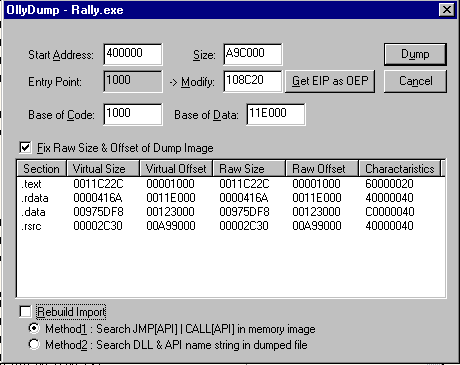
Task: Click the Entry Point field showing 1000
Action: (x=133, y=81)
